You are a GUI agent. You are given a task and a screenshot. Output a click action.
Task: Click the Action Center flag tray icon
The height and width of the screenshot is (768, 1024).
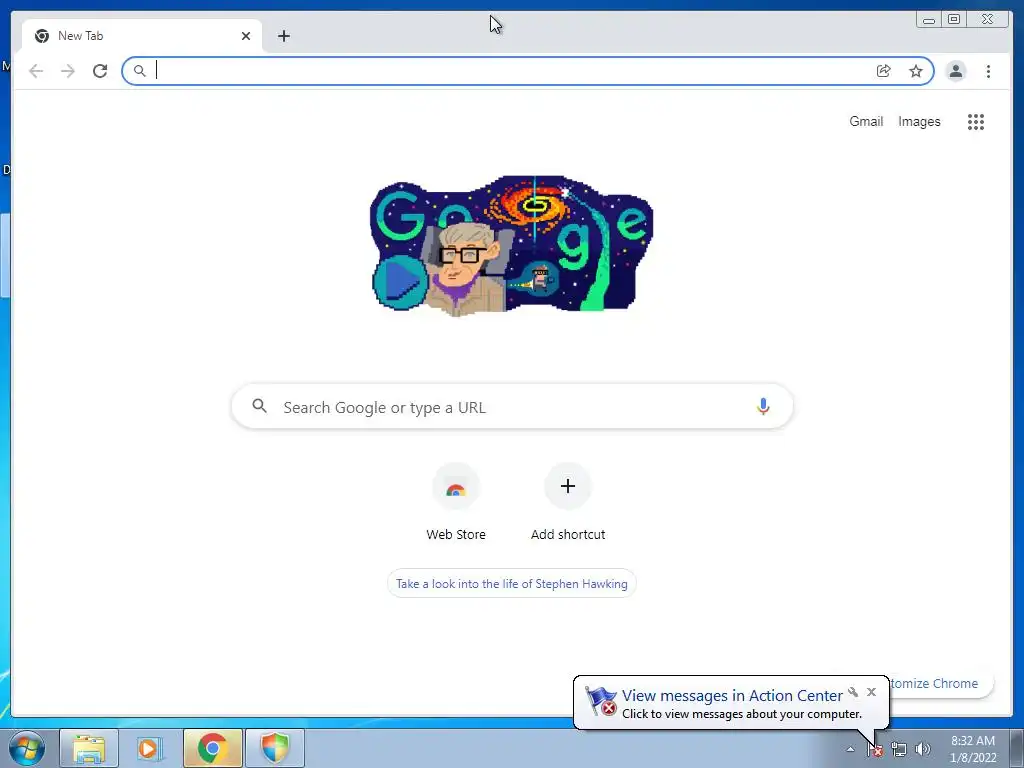coord(875,750)
